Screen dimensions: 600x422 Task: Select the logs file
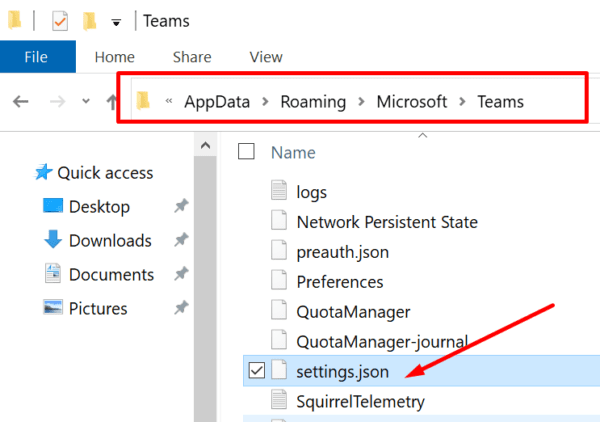tap(311, 192)
